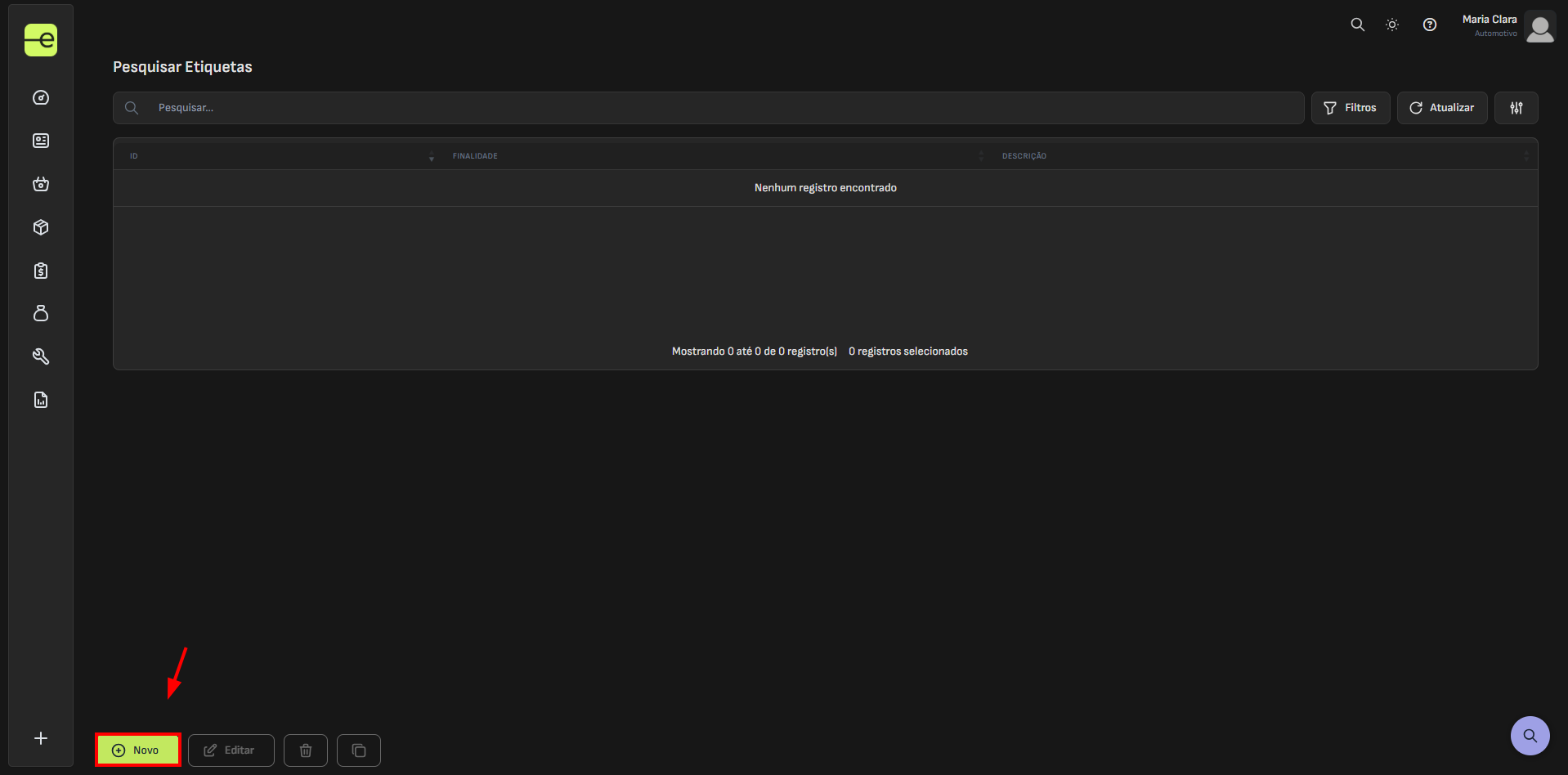This screenshot has width=1568, height=775.
Task: Sort by the ID column header
Action: tap(134, 156)
